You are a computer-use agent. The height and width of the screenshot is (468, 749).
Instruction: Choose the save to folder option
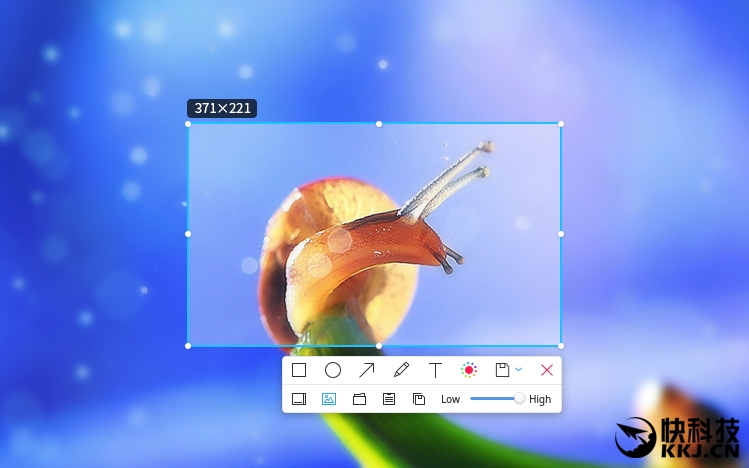click(x=359, y=399)
